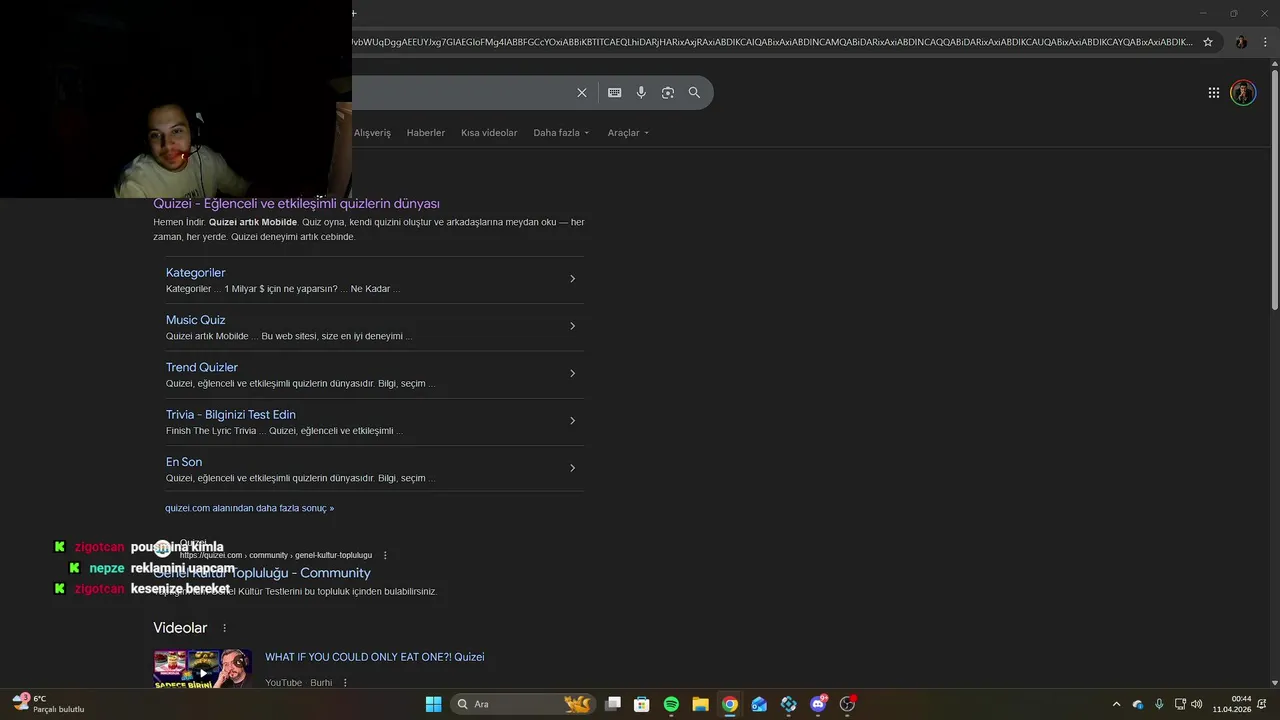The width and height of the screenshot is (1280, 720).
Task: Open the Music Quiz link
Action: (196, 320)
